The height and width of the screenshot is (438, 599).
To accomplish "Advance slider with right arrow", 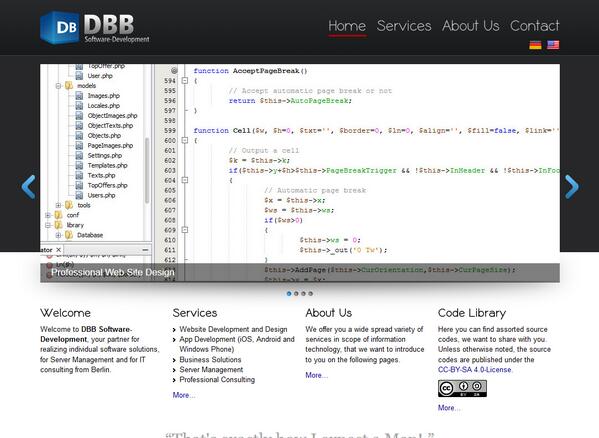I will [x=572, y=187].
